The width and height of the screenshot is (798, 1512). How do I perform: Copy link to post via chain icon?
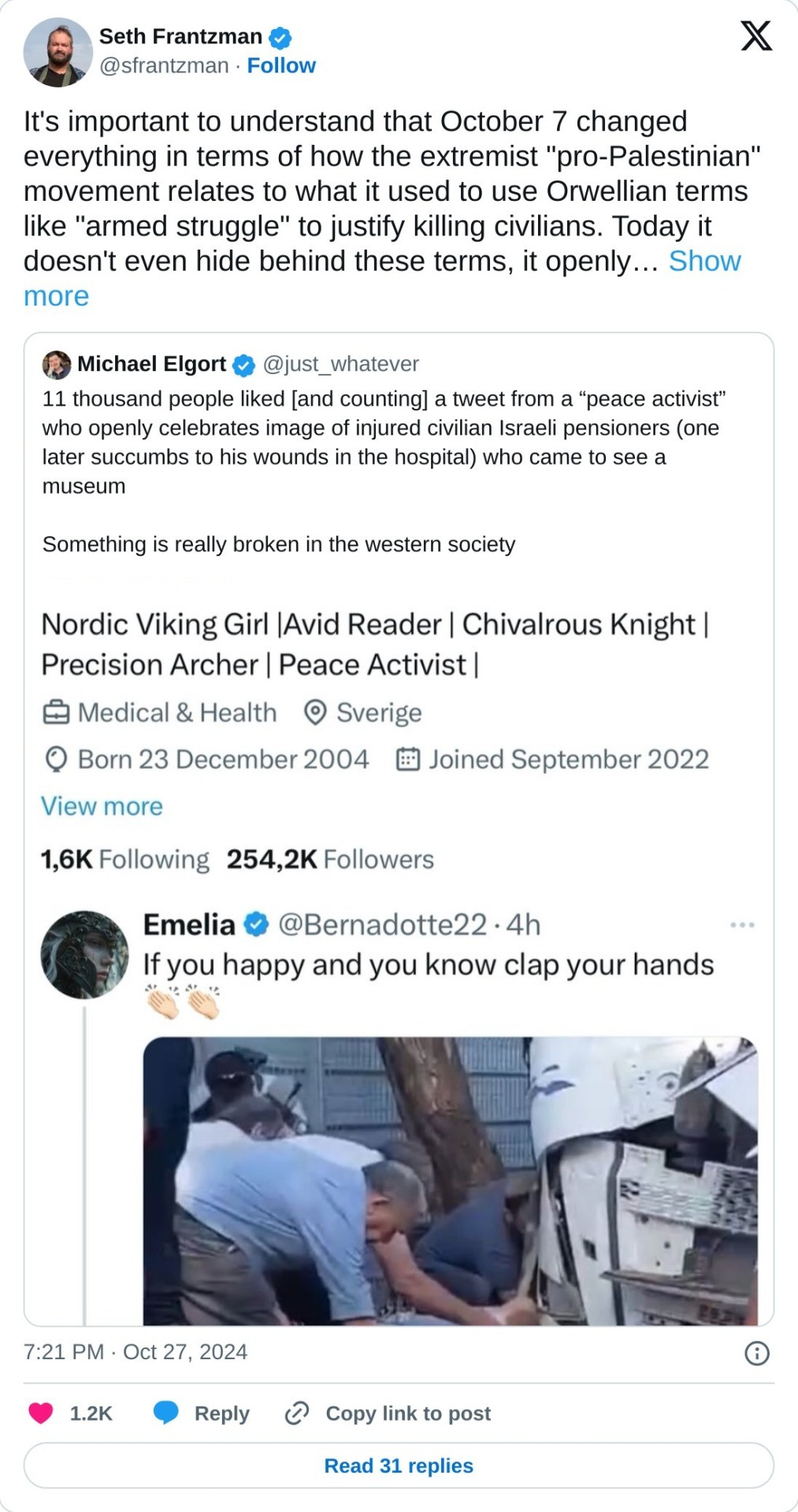click(297, 1414)
